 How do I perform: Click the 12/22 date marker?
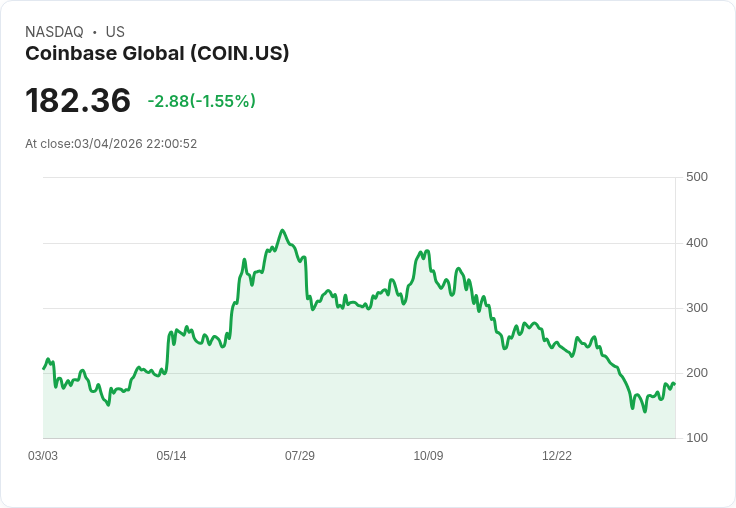point(557,456)
